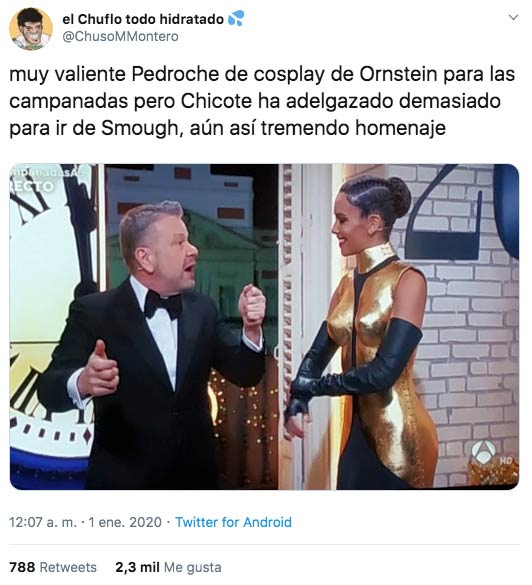Open display name el Chuflo todo hidratado
The image size is (532, 585).
[x=143, y=19]
